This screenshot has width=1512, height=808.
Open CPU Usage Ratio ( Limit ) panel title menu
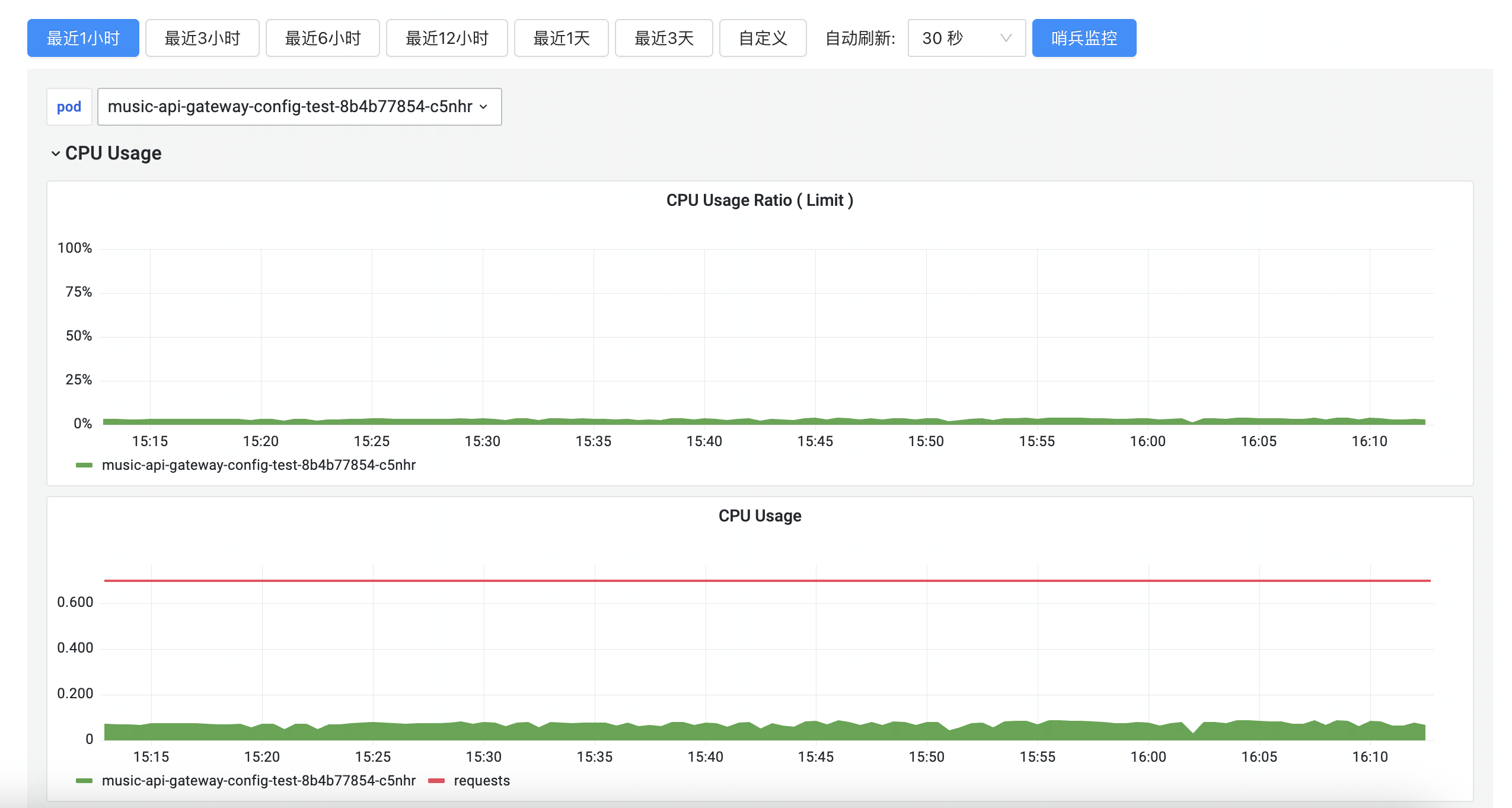pos(759,201)
